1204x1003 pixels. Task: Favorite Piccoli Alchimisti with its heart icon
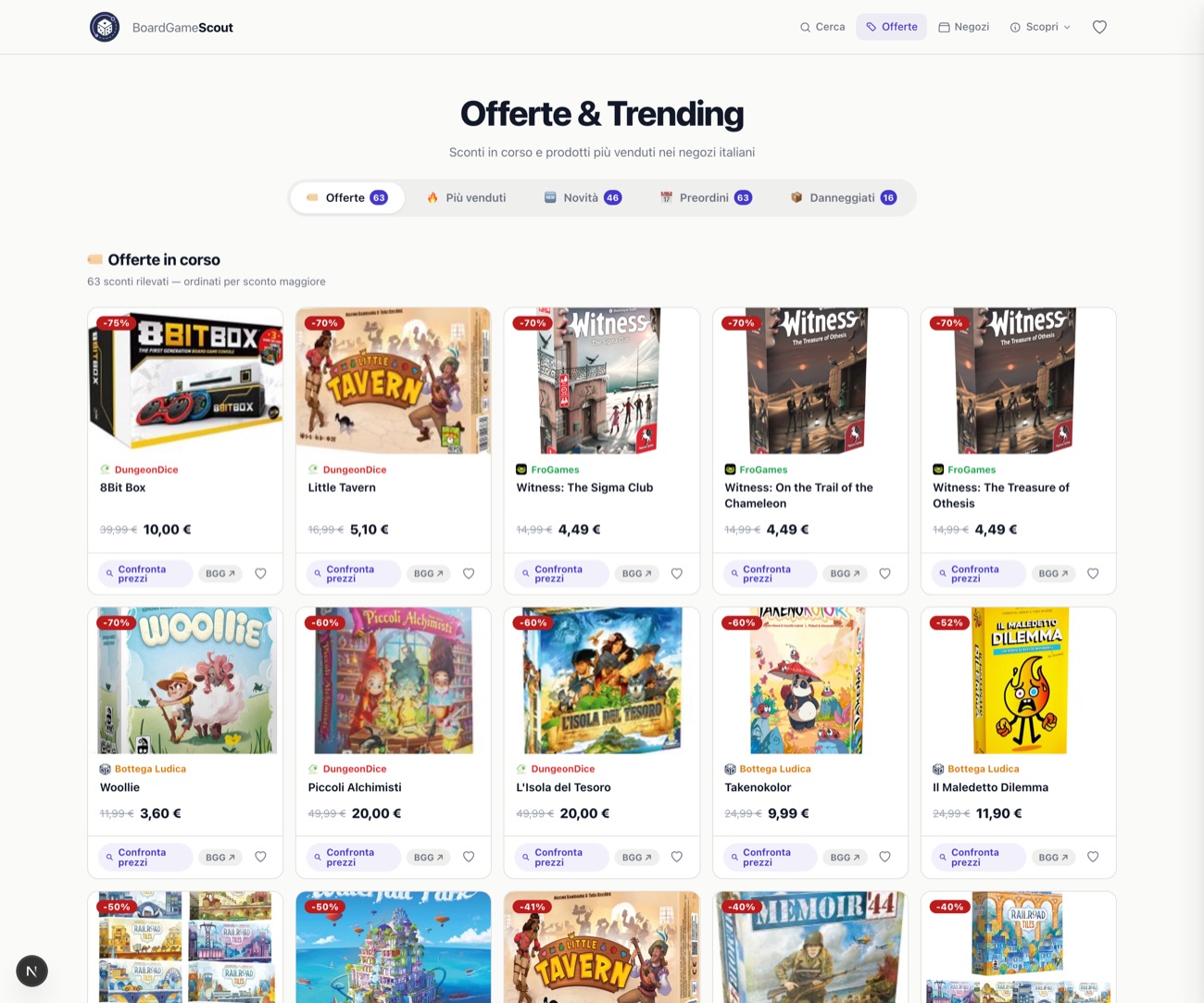(469, 857)
